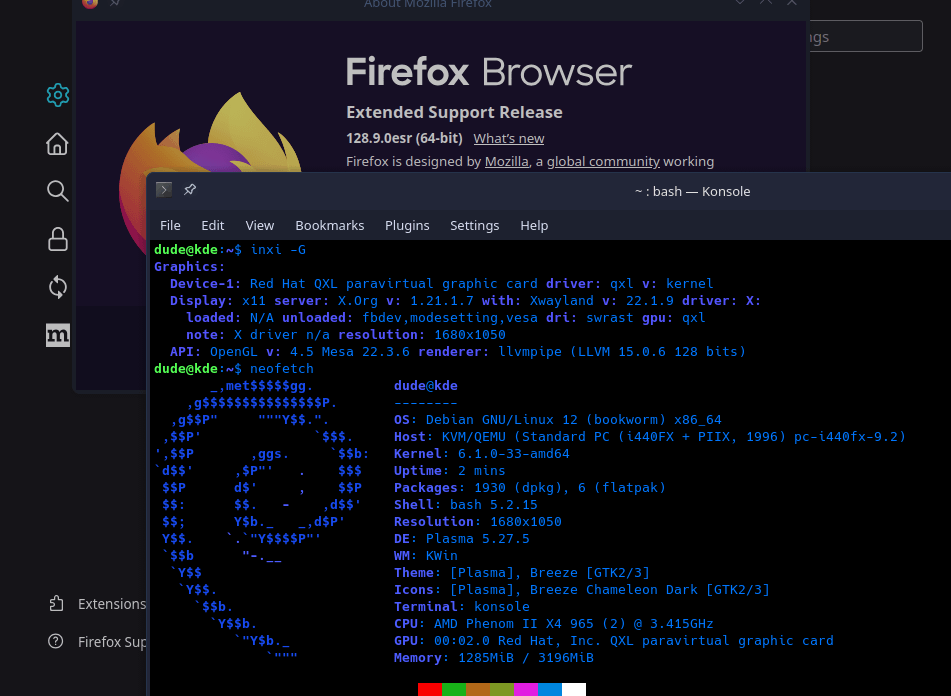Click the Konsole title "~ : bash — Konsole"
Screen dimensions: 951x696
[693, 192]
